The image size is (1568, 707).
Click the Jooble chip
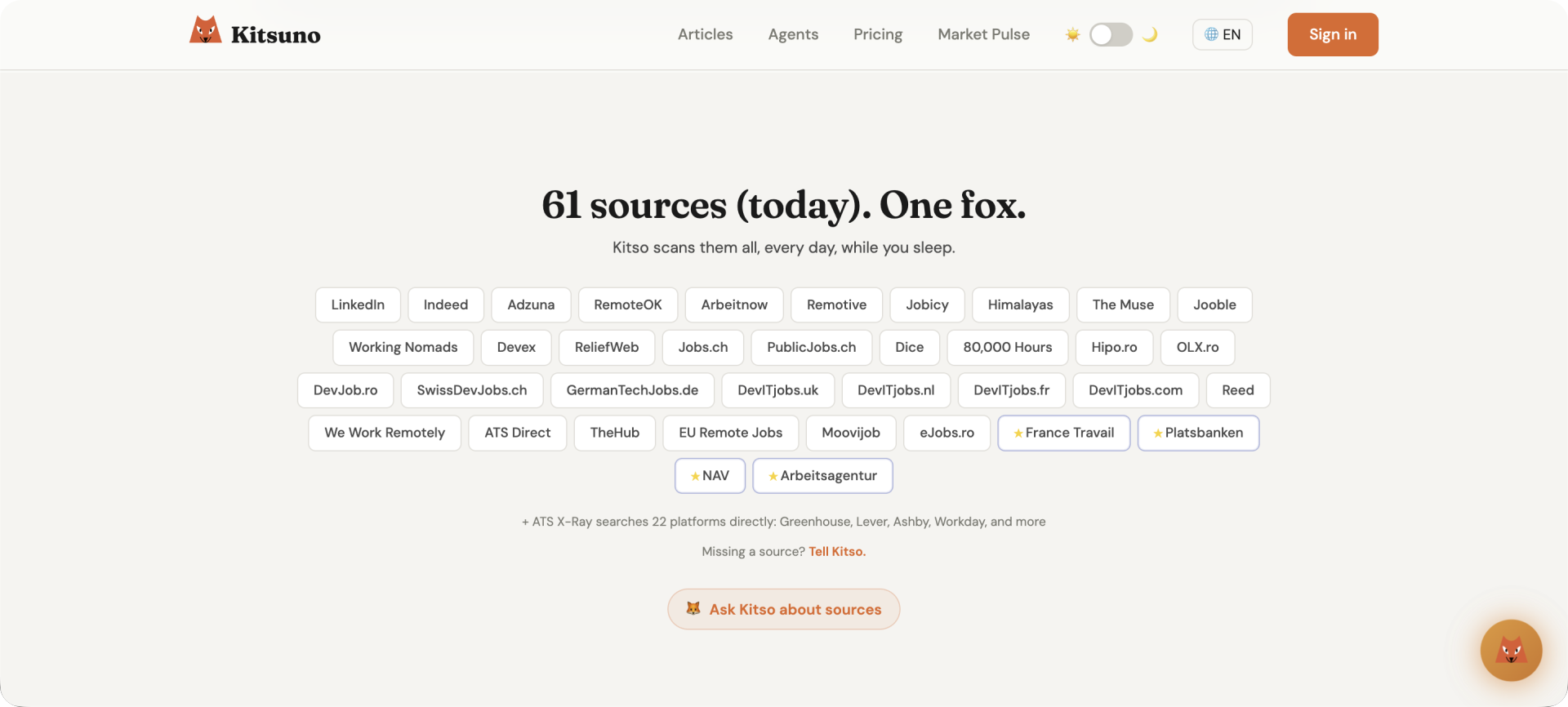(1214, 305)
